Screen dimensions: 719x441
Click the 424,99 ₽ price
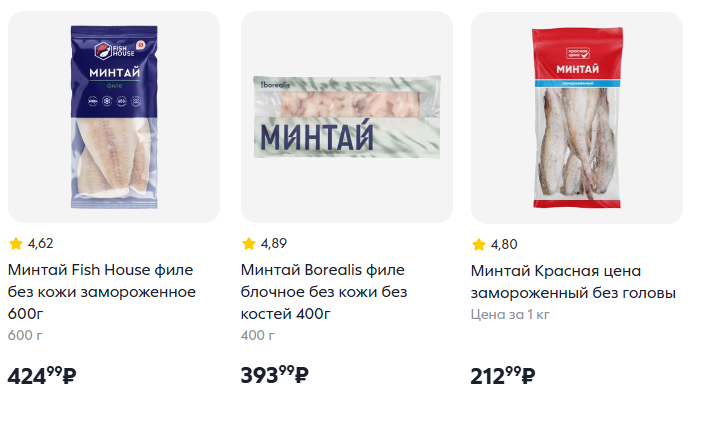click(42, 375)
